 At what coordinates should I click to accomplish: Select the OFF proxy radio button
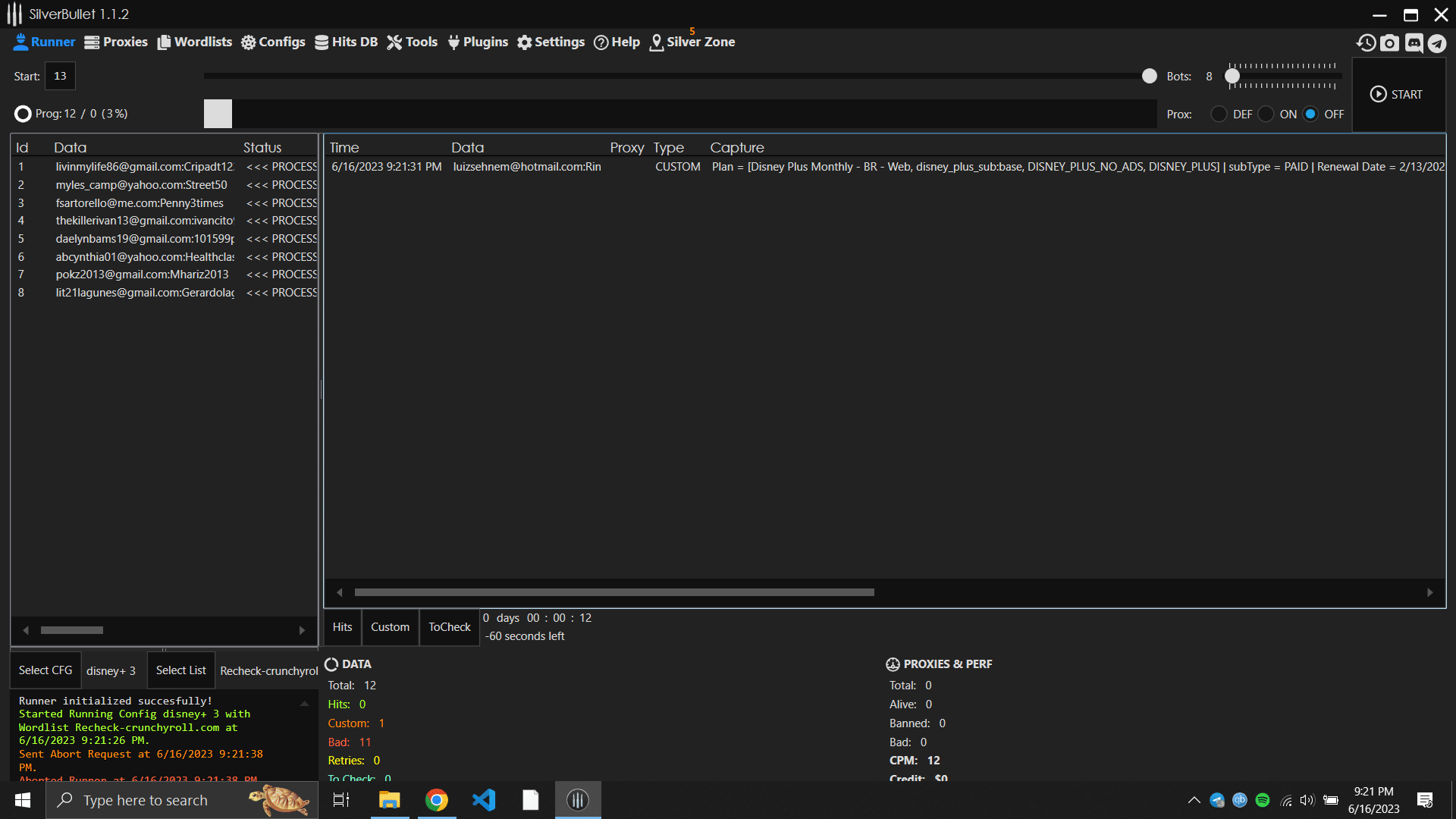[x=1310, y=114]
